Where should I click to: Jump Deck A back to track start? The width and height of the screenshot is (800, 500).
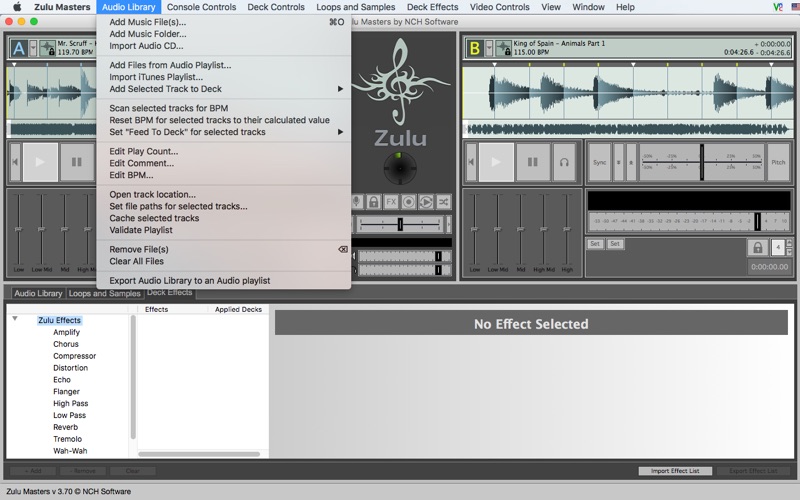pyautogui.click(x=15, y=162)
